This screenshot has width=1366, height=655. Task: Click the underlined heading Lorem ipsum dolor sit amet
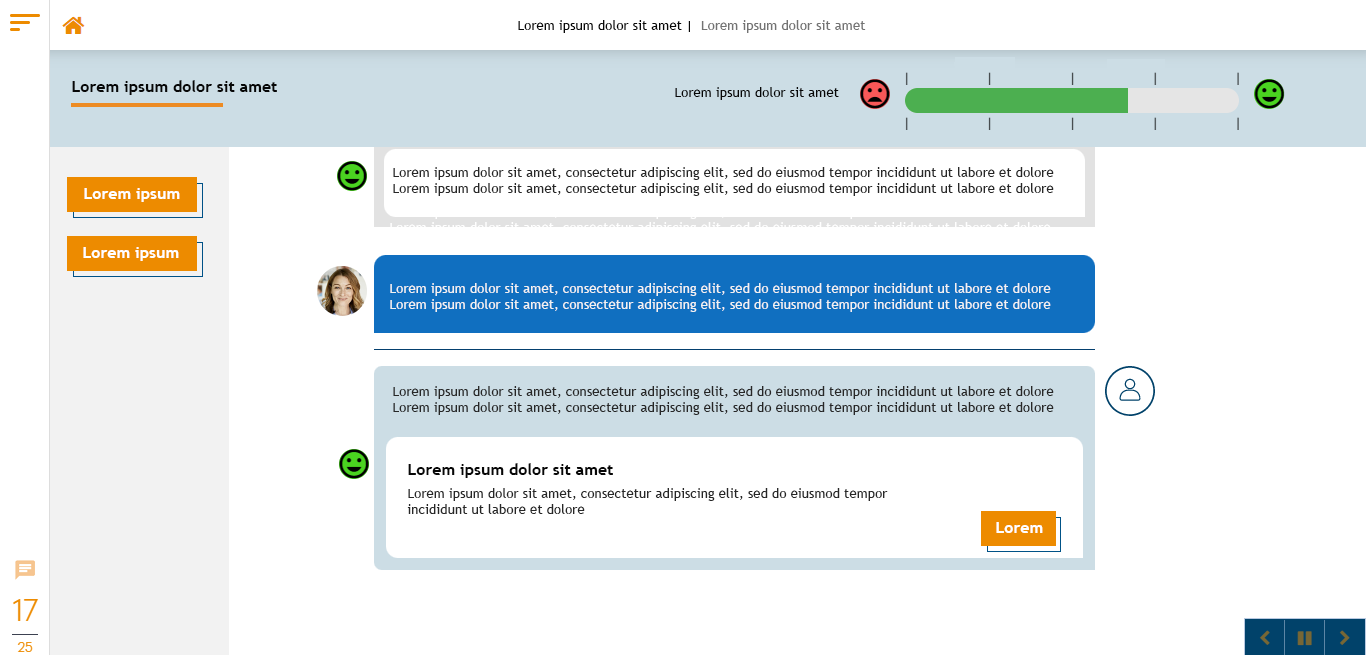(x=174, y=87)
